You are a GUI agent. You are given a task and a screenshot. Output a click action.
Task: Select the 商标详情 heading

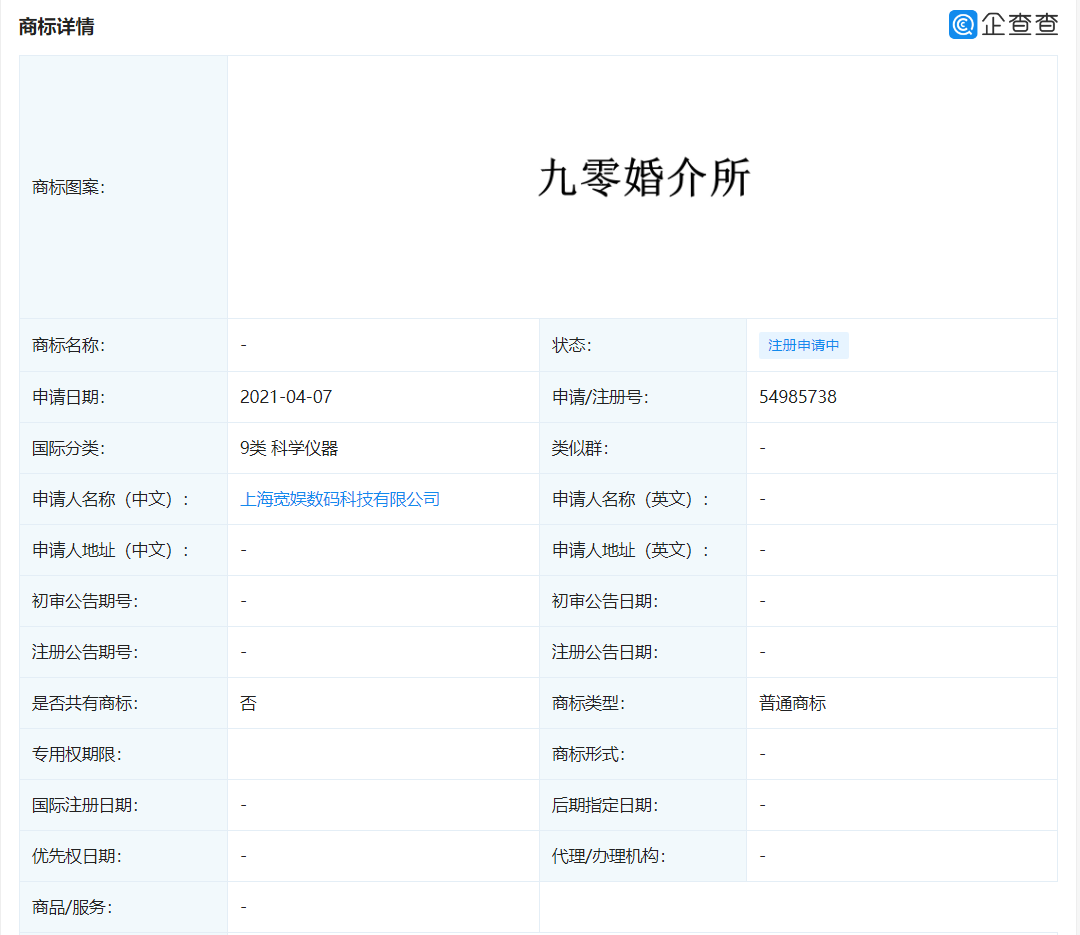[56, 27]
